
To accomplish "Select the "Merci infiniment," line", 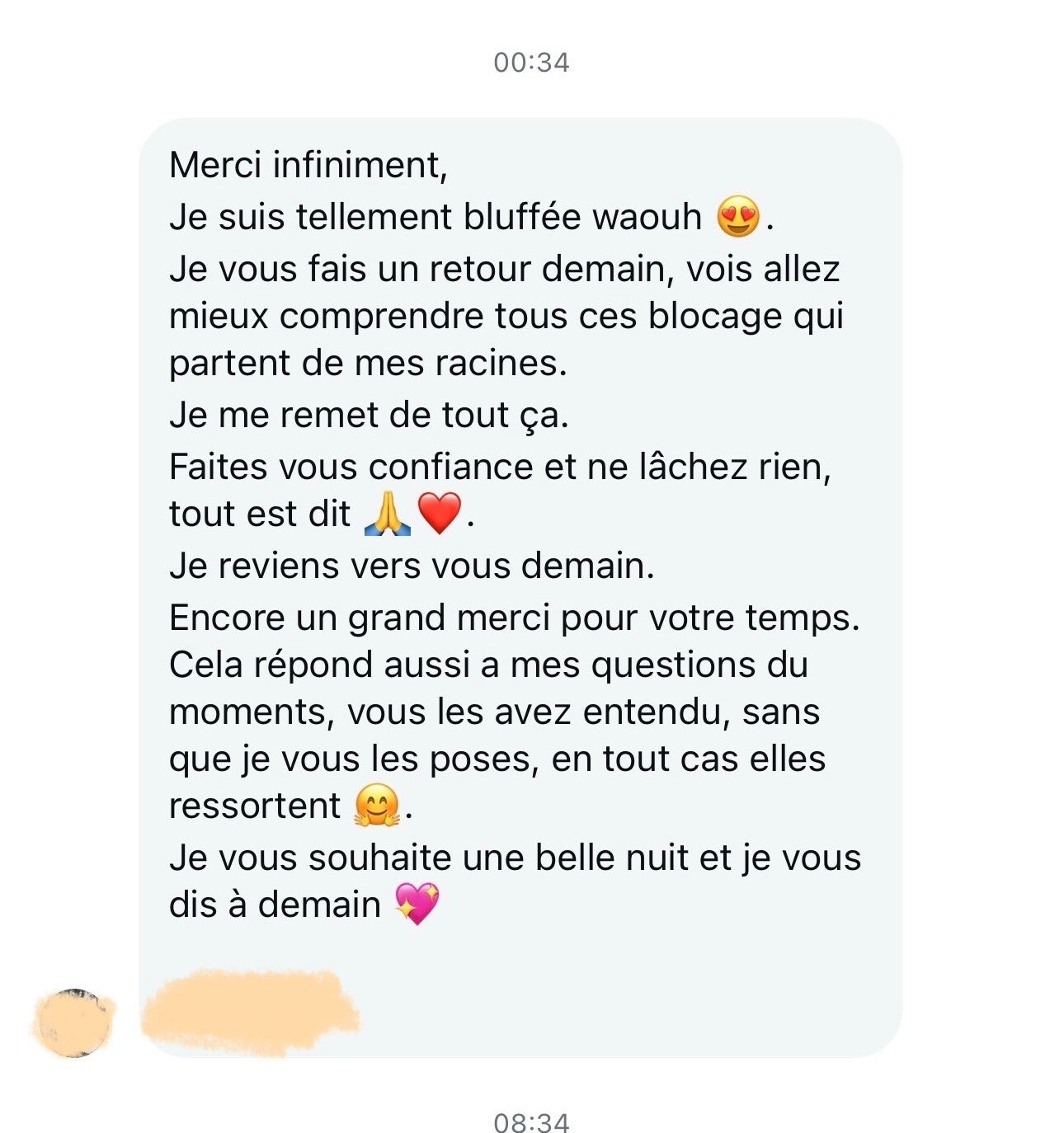I will tap(308, 165).
